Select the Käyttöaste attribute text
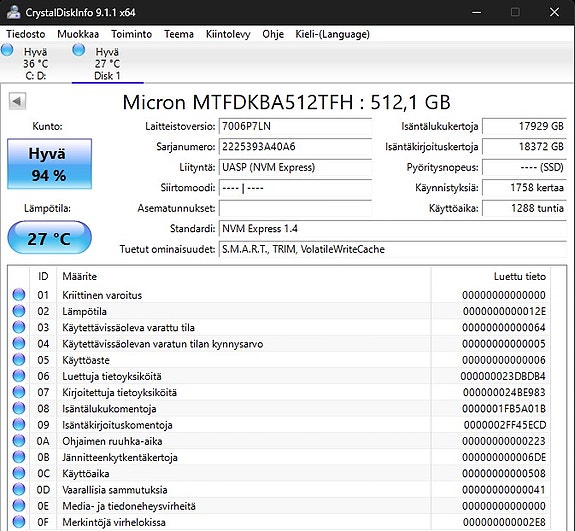This screenshot has width=575, height=531. pyautogui.click(x=86, y=360)
